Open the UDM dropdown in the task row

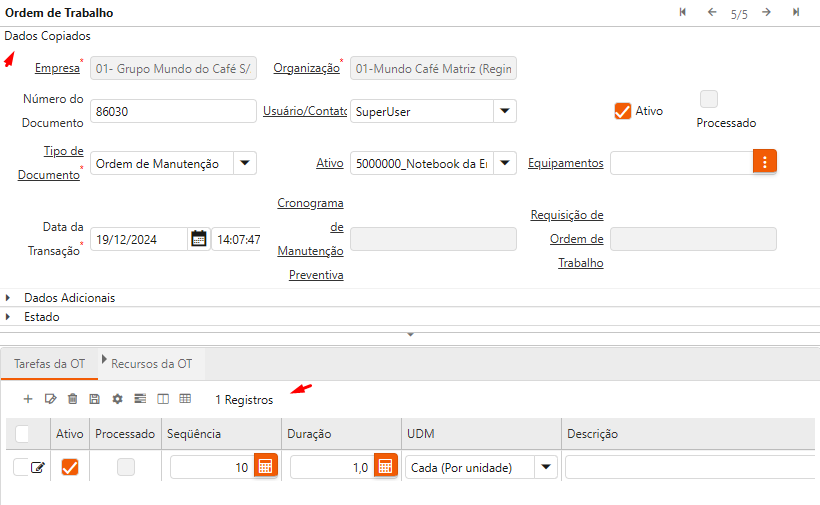pos(546,467)
